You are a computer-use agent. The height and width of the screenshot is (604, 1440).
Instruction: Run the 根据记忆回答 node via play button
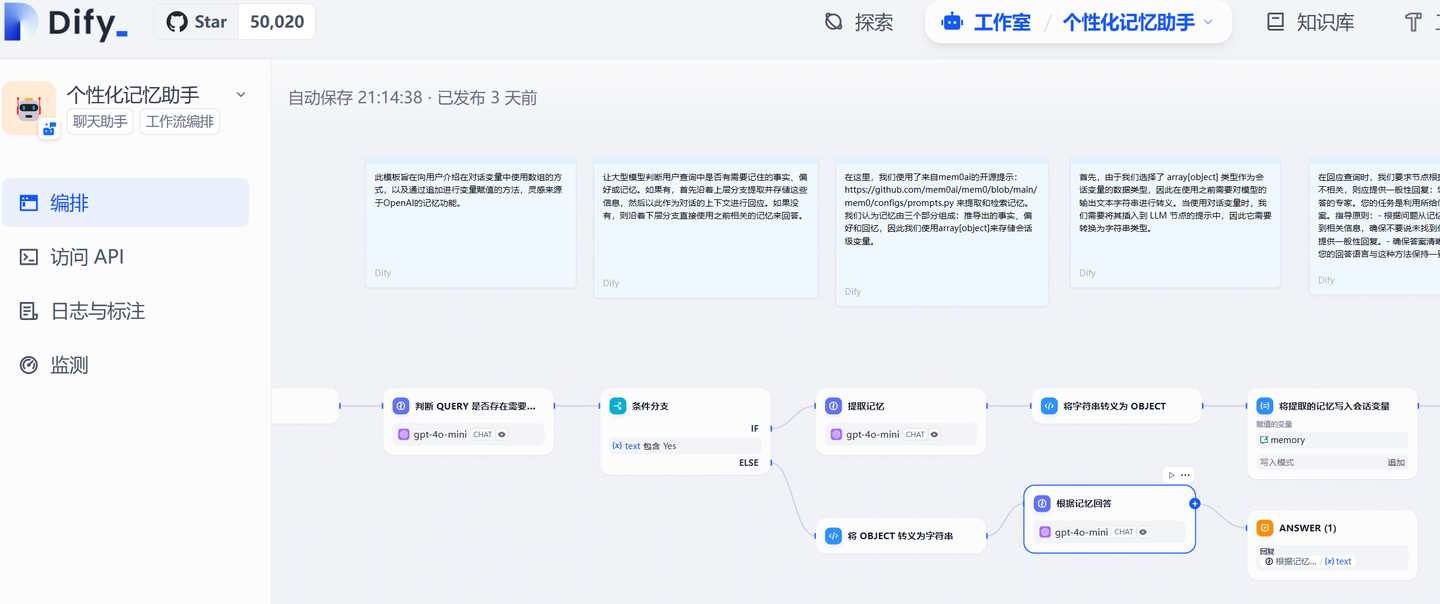pos(1170,474)
